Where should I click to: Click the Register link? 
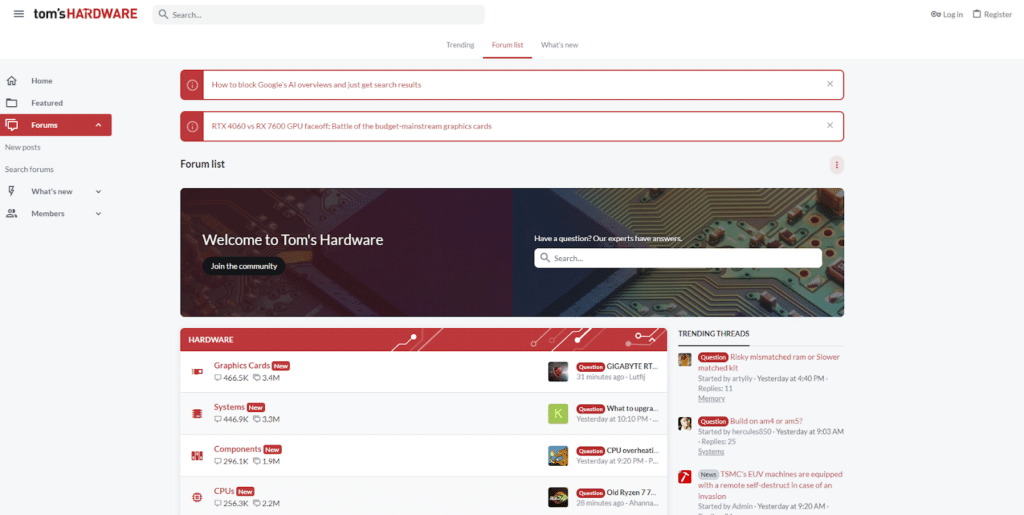coord(992,14)
